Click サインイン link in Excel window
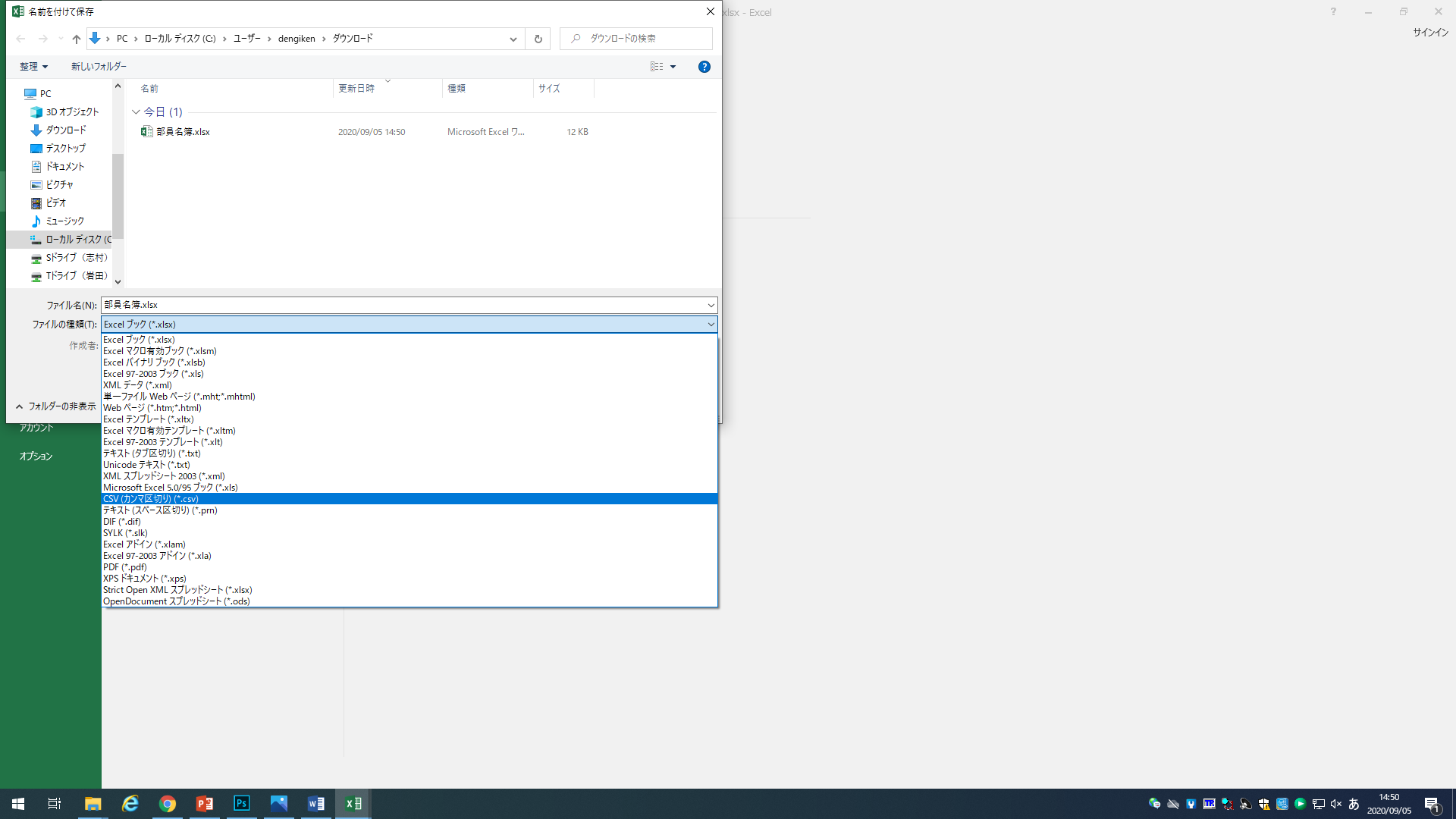Image resolution: width=1456 pixels, height=819 pixels. click(x=1430, y=33)
